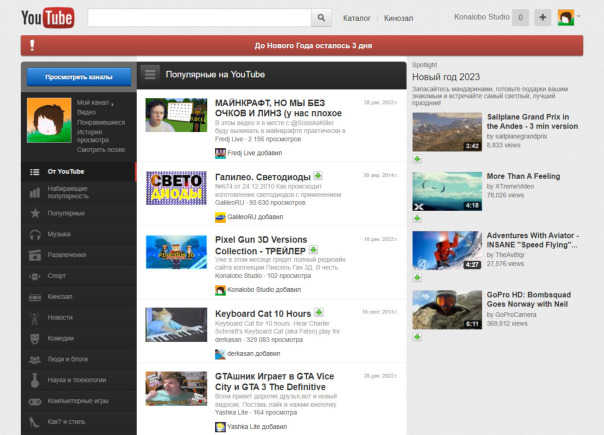Click the guide menu icon beside Популярные на YouTube
The height and width of the screenshot is (435, 604).
(x=150, y=74)
